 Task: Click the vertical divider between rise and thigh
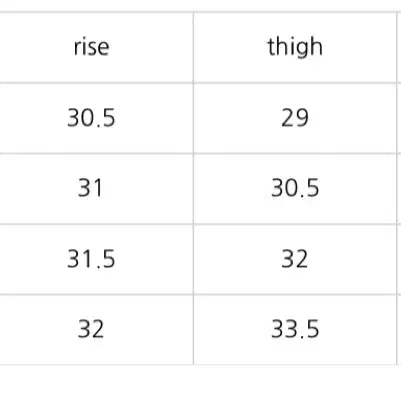pos(193,188)
